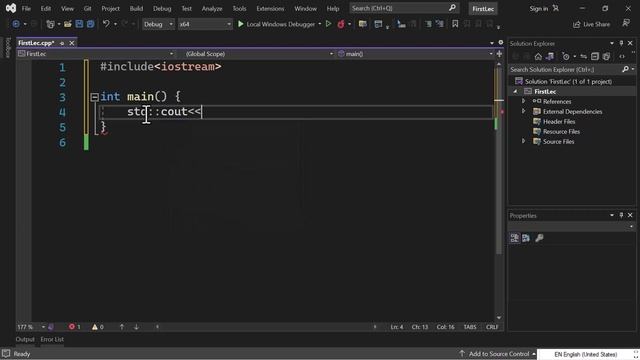Screen dimensions: 640x360
Task: Open the feedback icon near Live Share
Action: tap(626, 24)
